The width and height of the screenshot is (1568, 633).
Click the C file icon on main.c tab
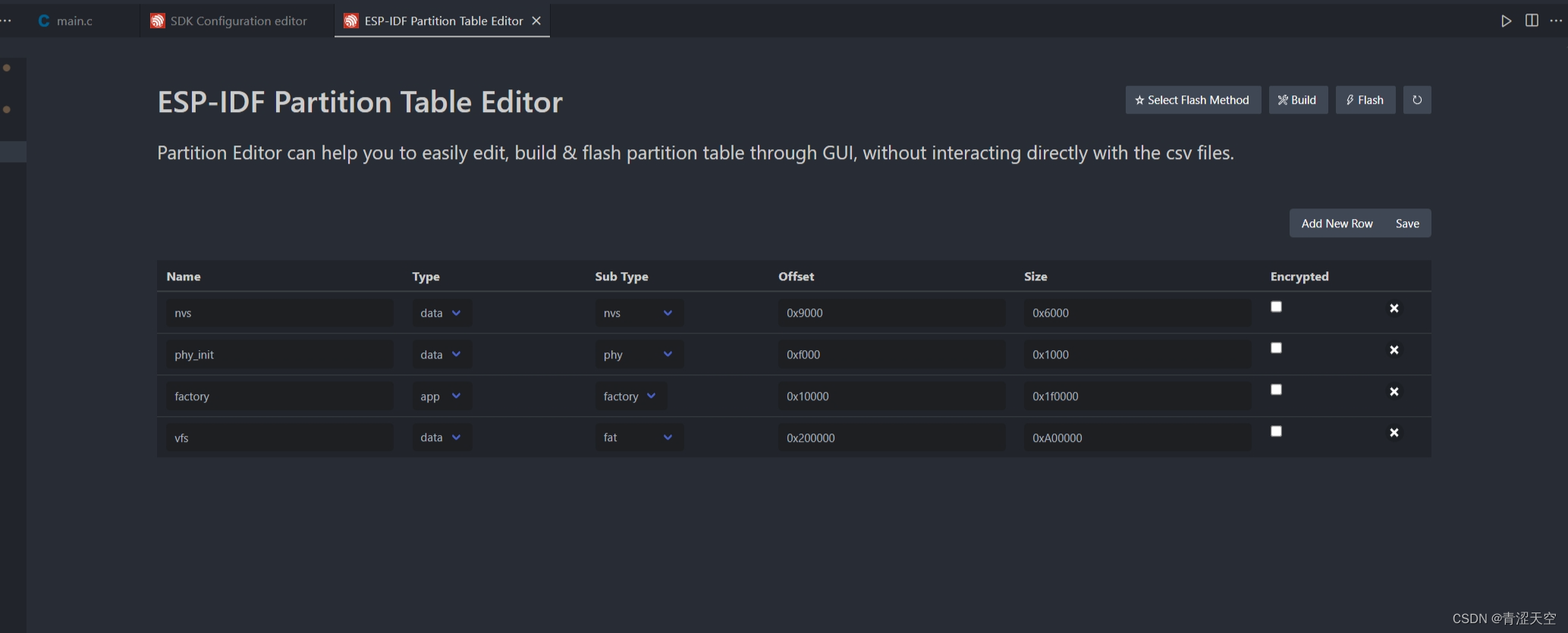pos(44,21)
